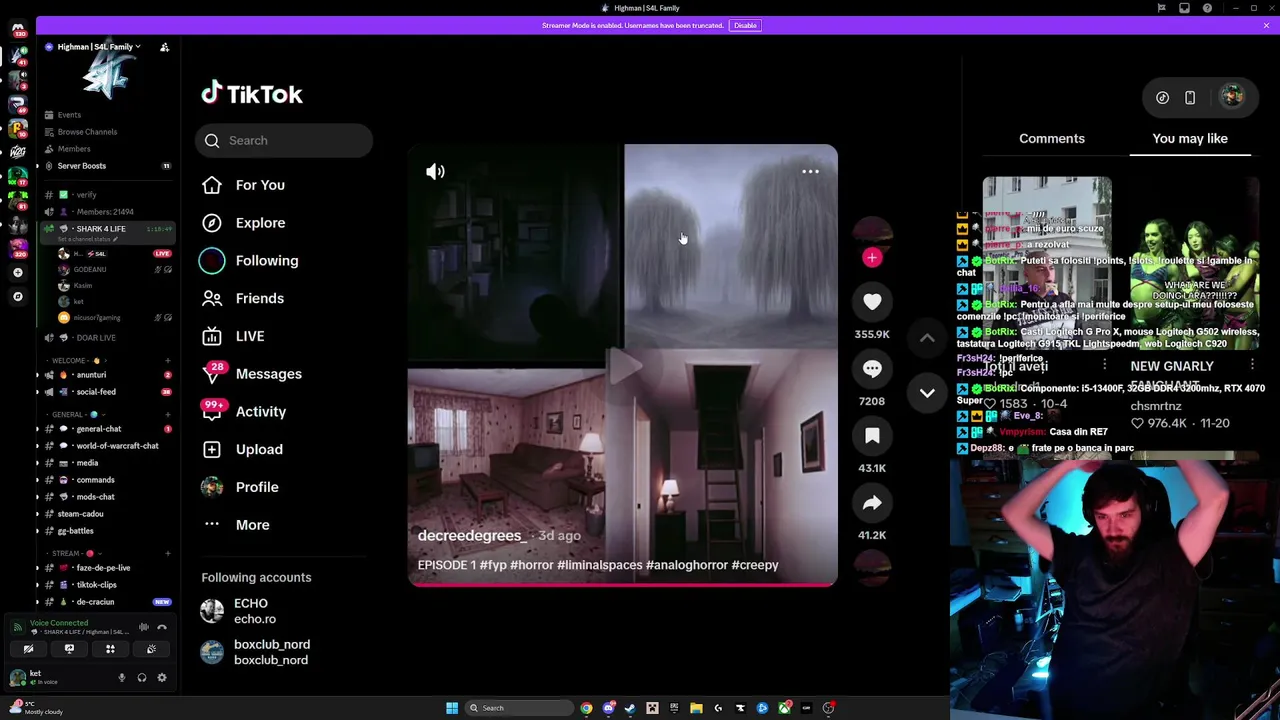Open Discord activities launcher icon
The image size is (1280, 720).
110,650
